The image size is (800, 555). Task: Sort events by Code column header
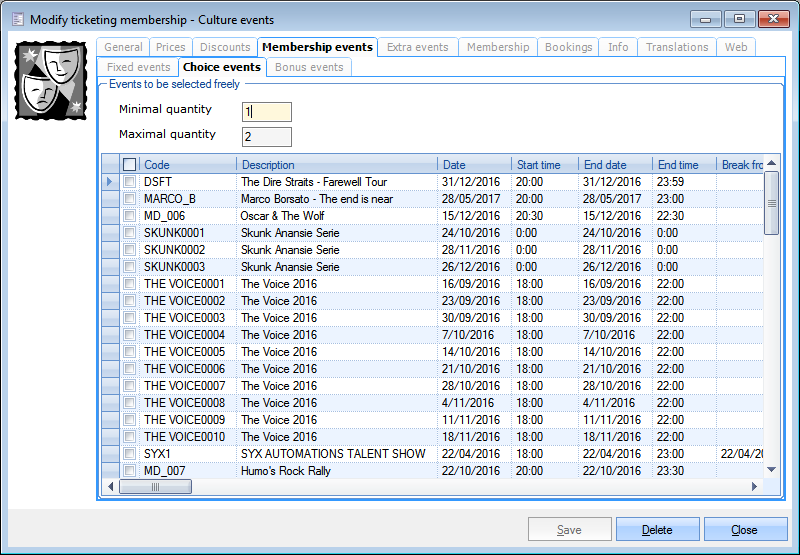(187, 164)
